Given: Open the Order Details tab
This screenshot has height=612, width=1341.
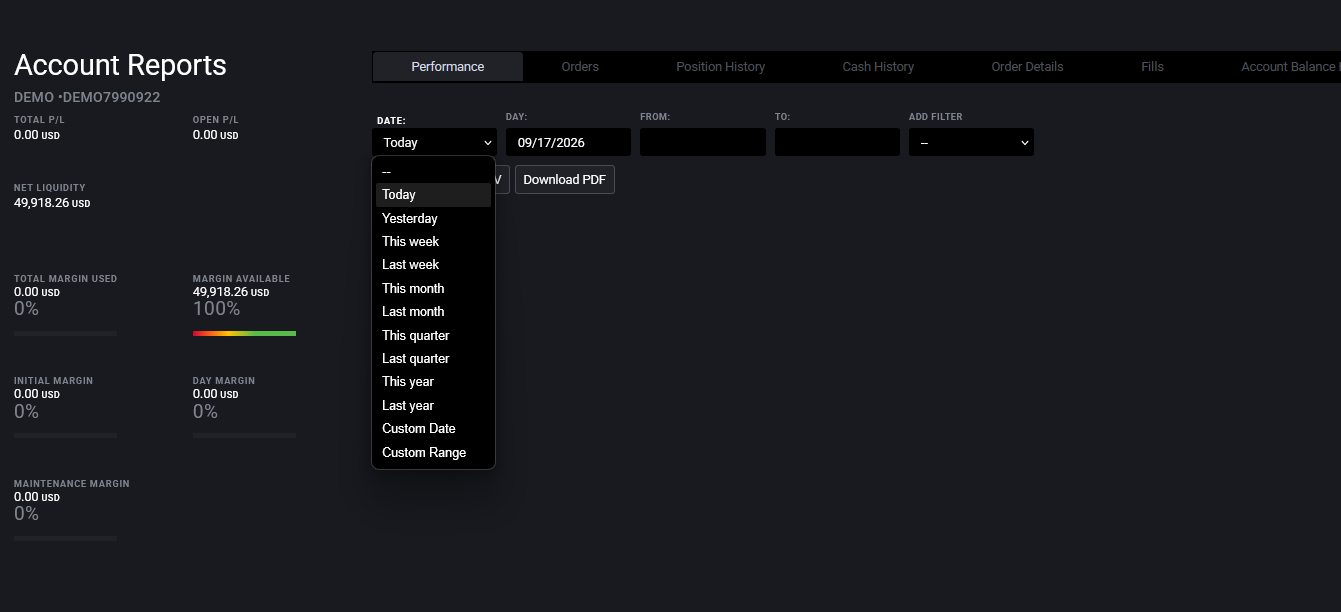Looking at the screenshot, I should click(x=1027, y=67).
